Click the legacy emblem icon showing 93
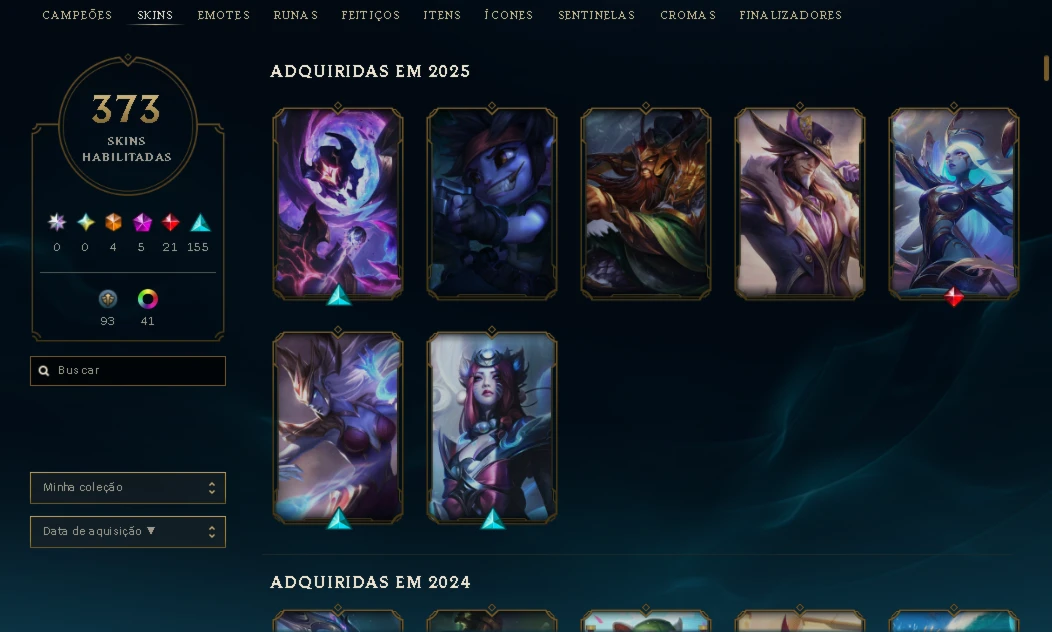1052x632 pixels. [107, 299]
